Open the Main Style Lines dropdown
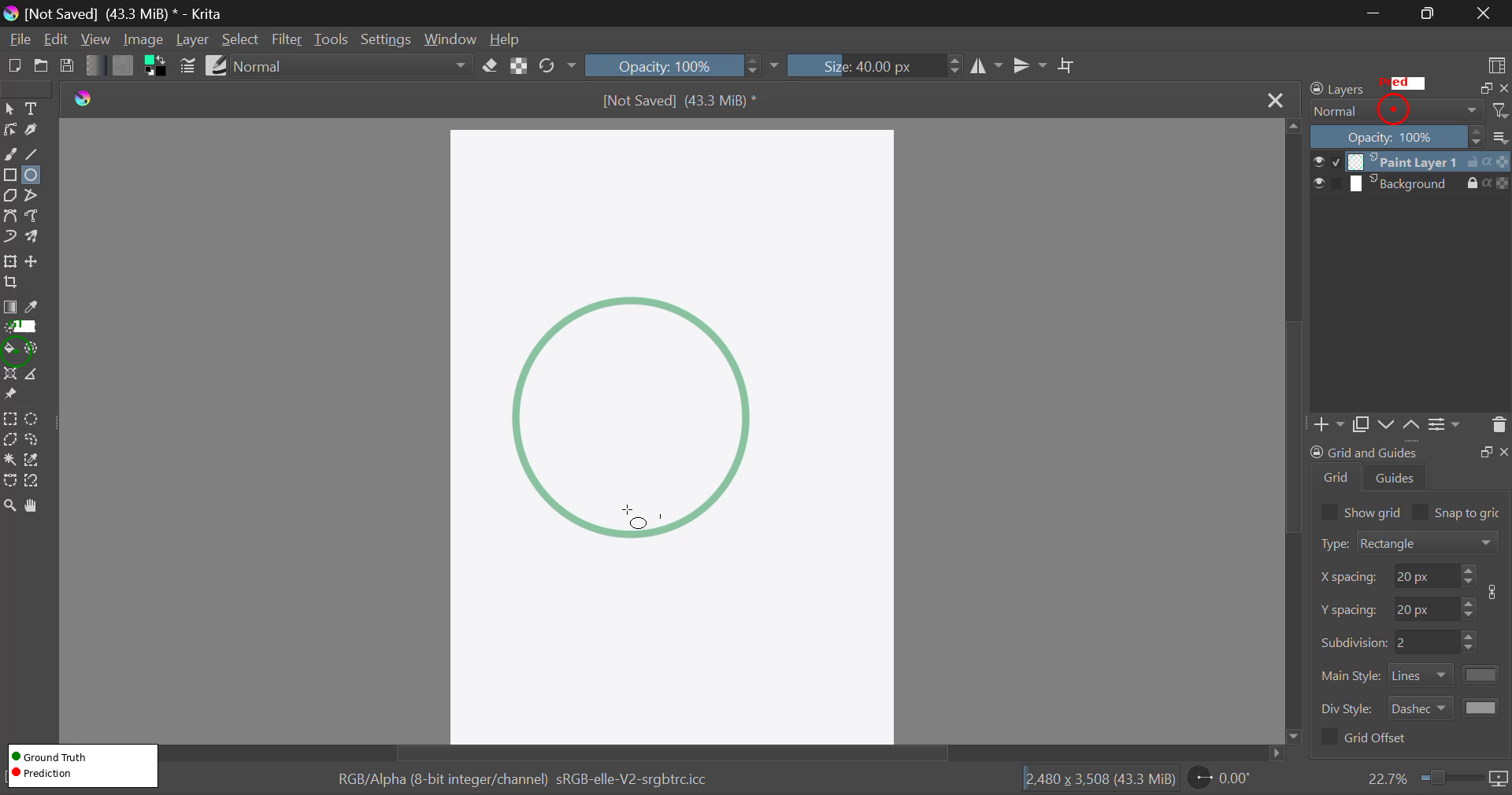This screenshot has width=1512, height=795. 1419,675
